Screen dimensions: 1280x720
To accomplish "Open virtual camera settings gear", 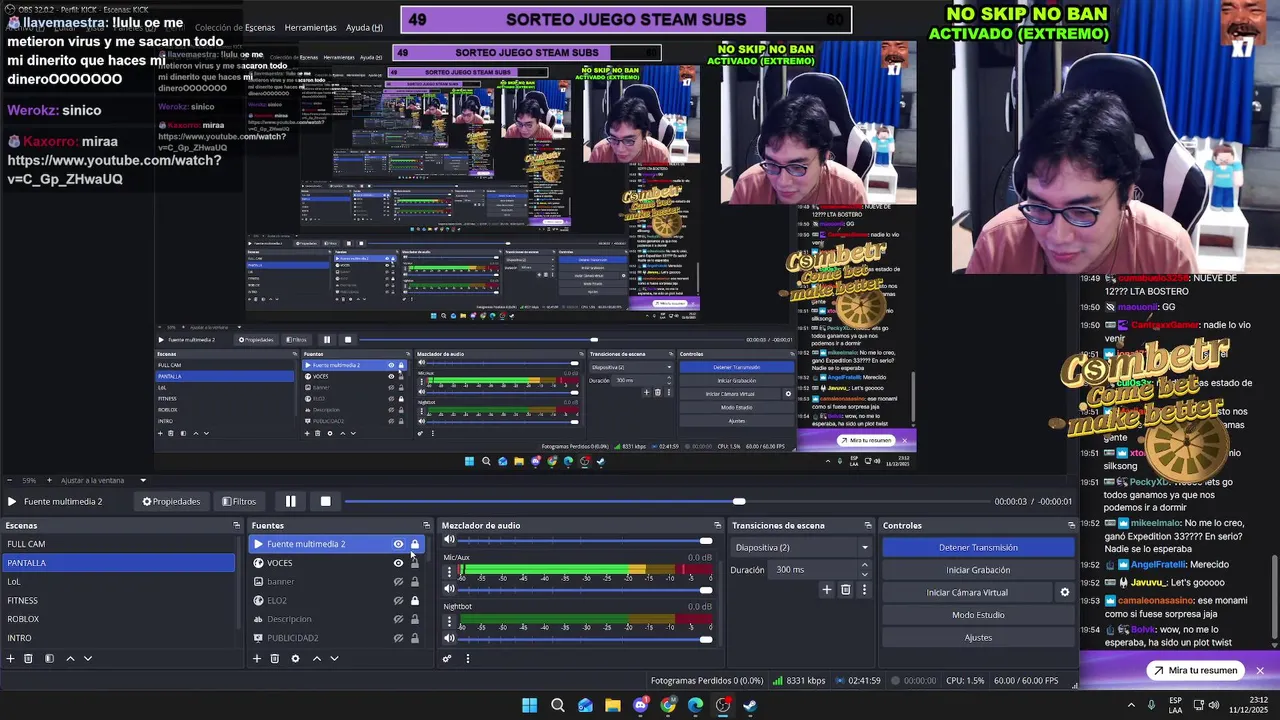I will coord(1065,592).
